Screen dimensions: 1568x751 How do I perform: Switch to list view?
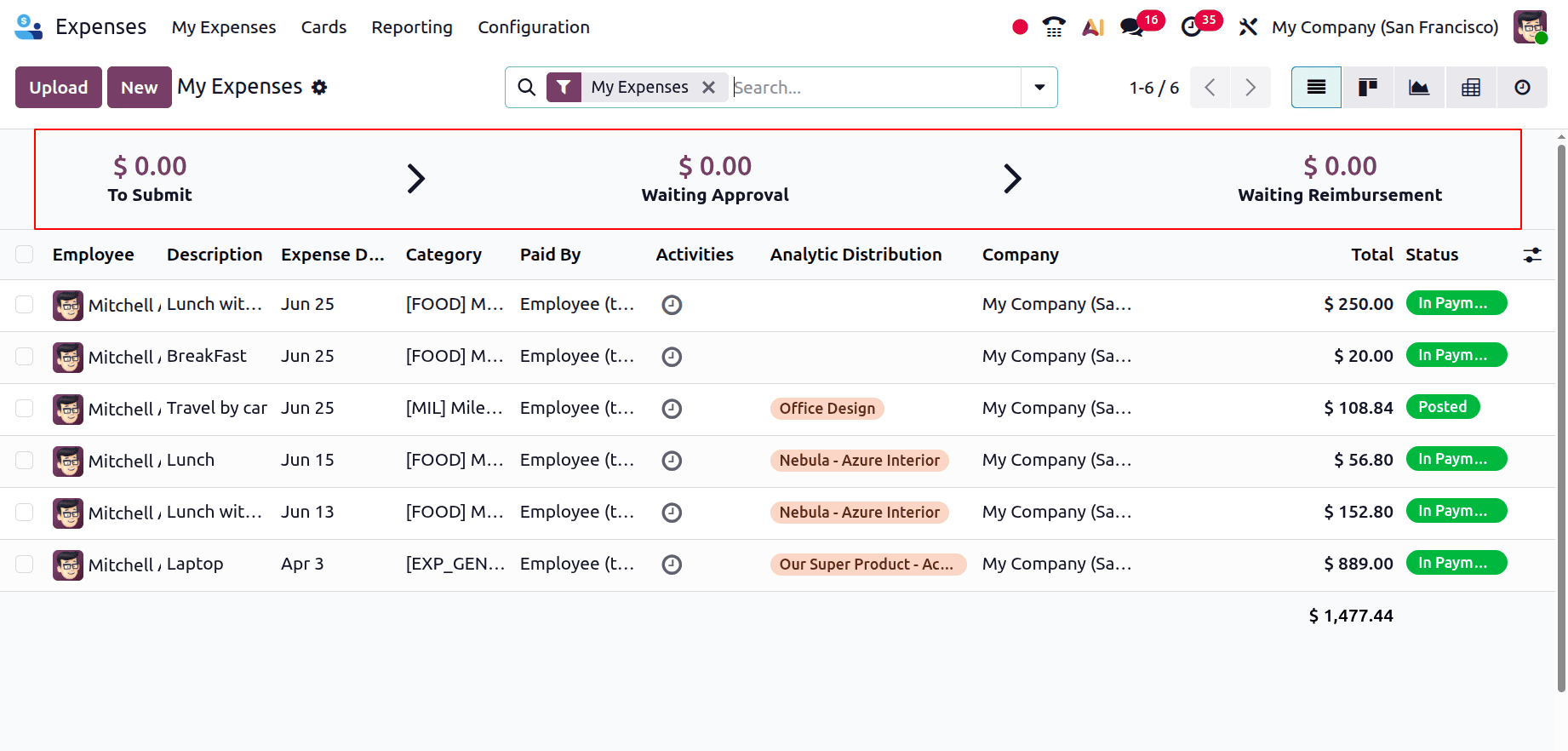[1316, 87]
